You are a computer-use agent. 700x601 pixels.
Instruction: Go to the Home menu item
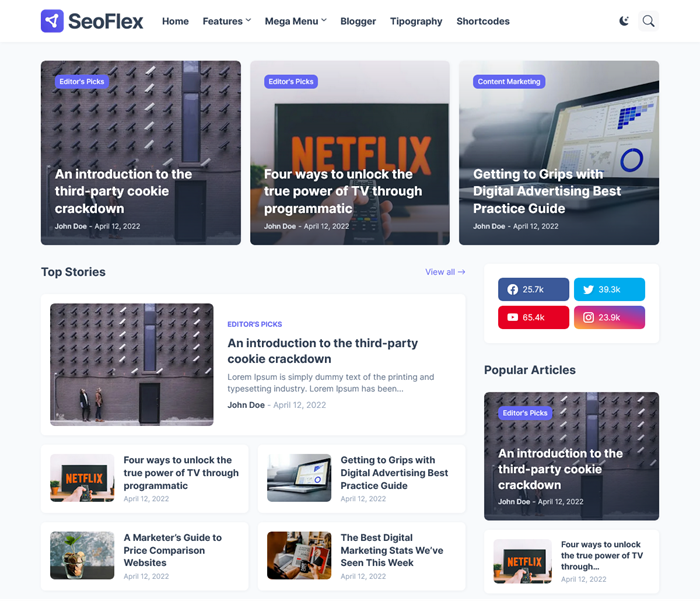coord(175,21)
